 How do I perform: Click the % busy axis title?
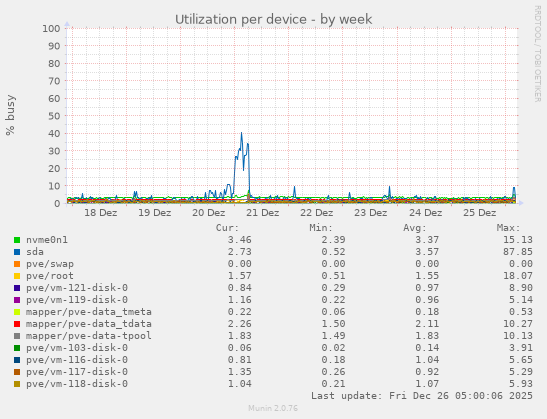(x=10, y=115)
